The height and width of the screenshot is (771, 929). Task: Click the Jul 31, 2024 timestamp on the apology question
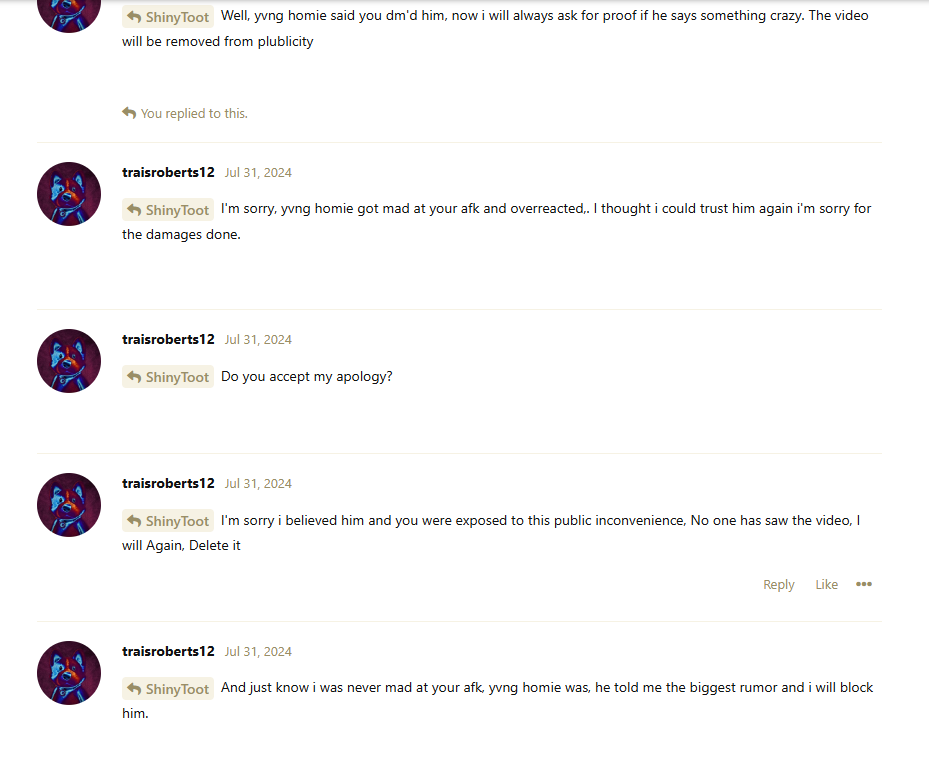coord(258,340)
